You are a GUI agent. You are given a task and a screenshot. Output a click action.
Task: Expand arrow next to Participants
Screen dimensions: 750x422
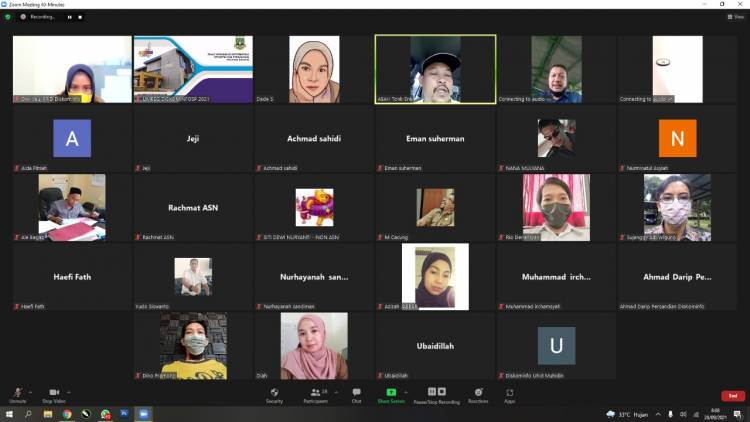coord(336,392)
